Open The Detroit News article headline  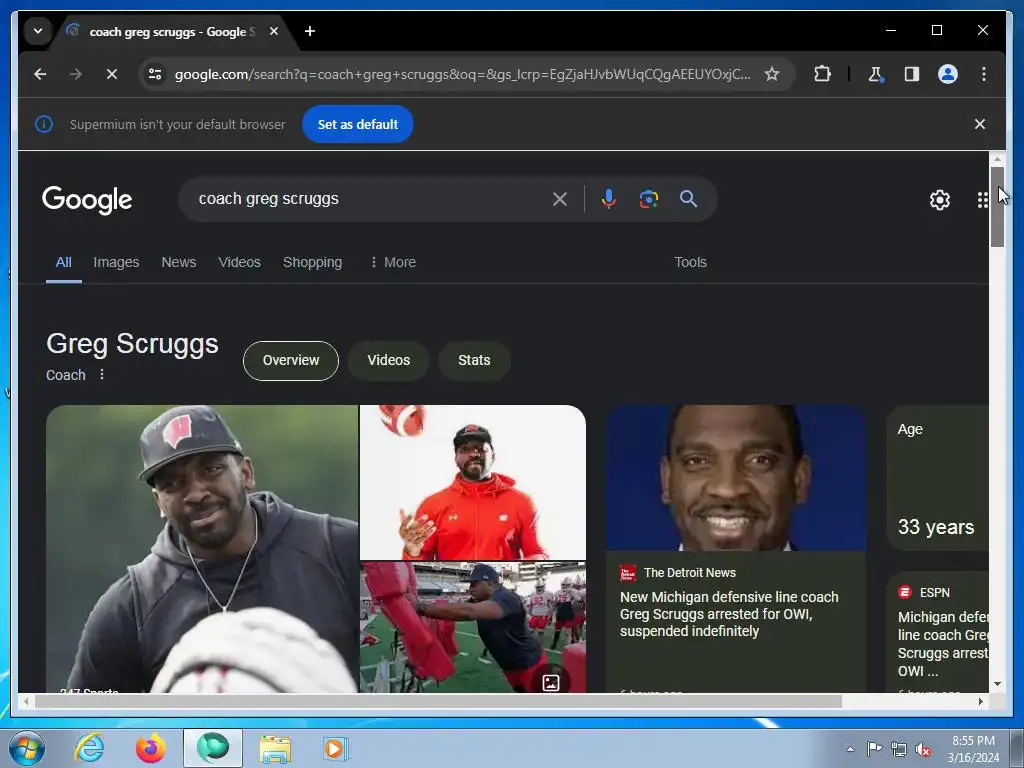729,614
